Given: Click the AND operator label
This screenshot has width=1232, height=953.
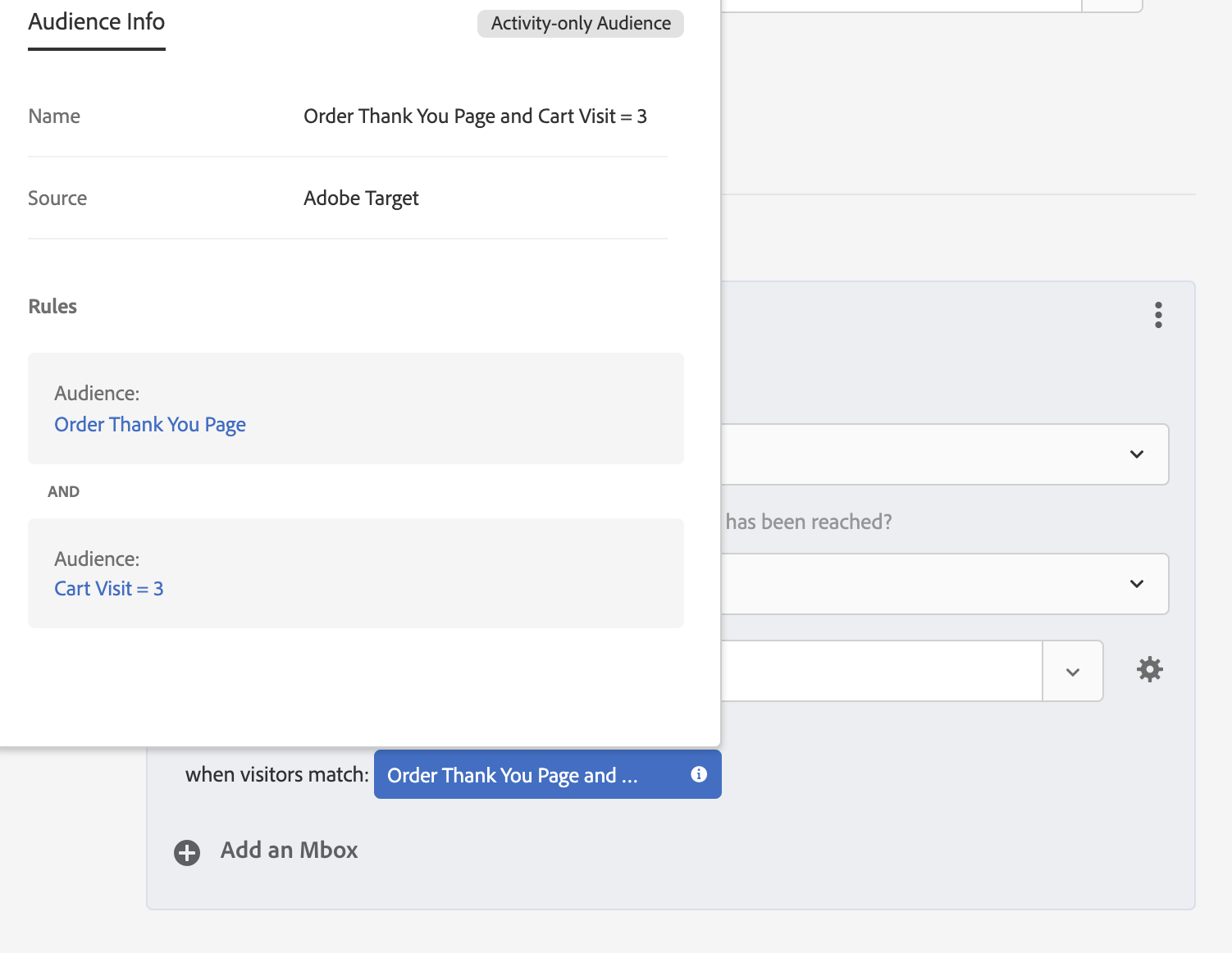Looking at the screenshot, I should click(64, 491).
